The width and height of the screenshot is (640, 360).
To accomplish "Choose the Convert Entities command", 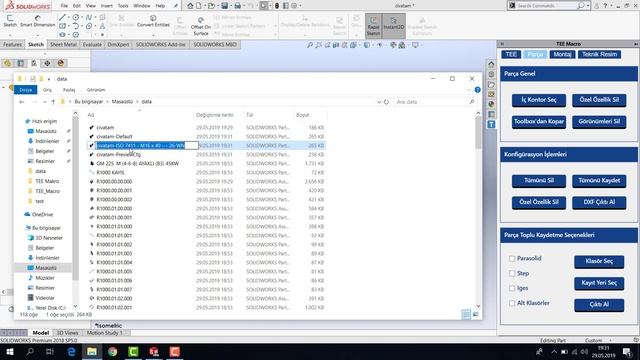I will 153,21.
